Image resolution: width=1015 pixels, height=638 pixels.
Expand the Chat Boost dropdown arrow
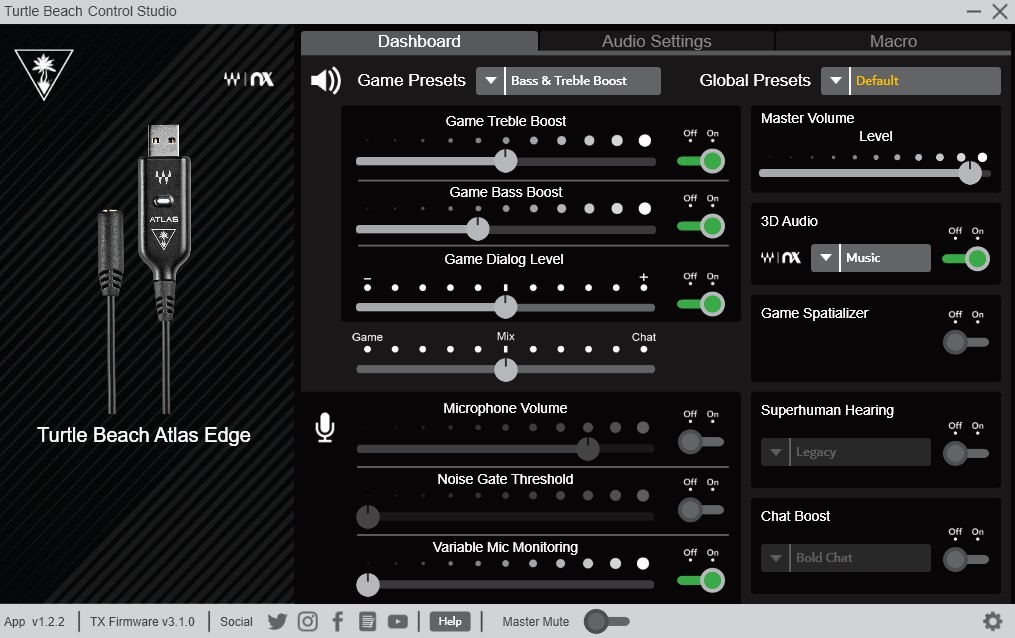click(775, 558)
